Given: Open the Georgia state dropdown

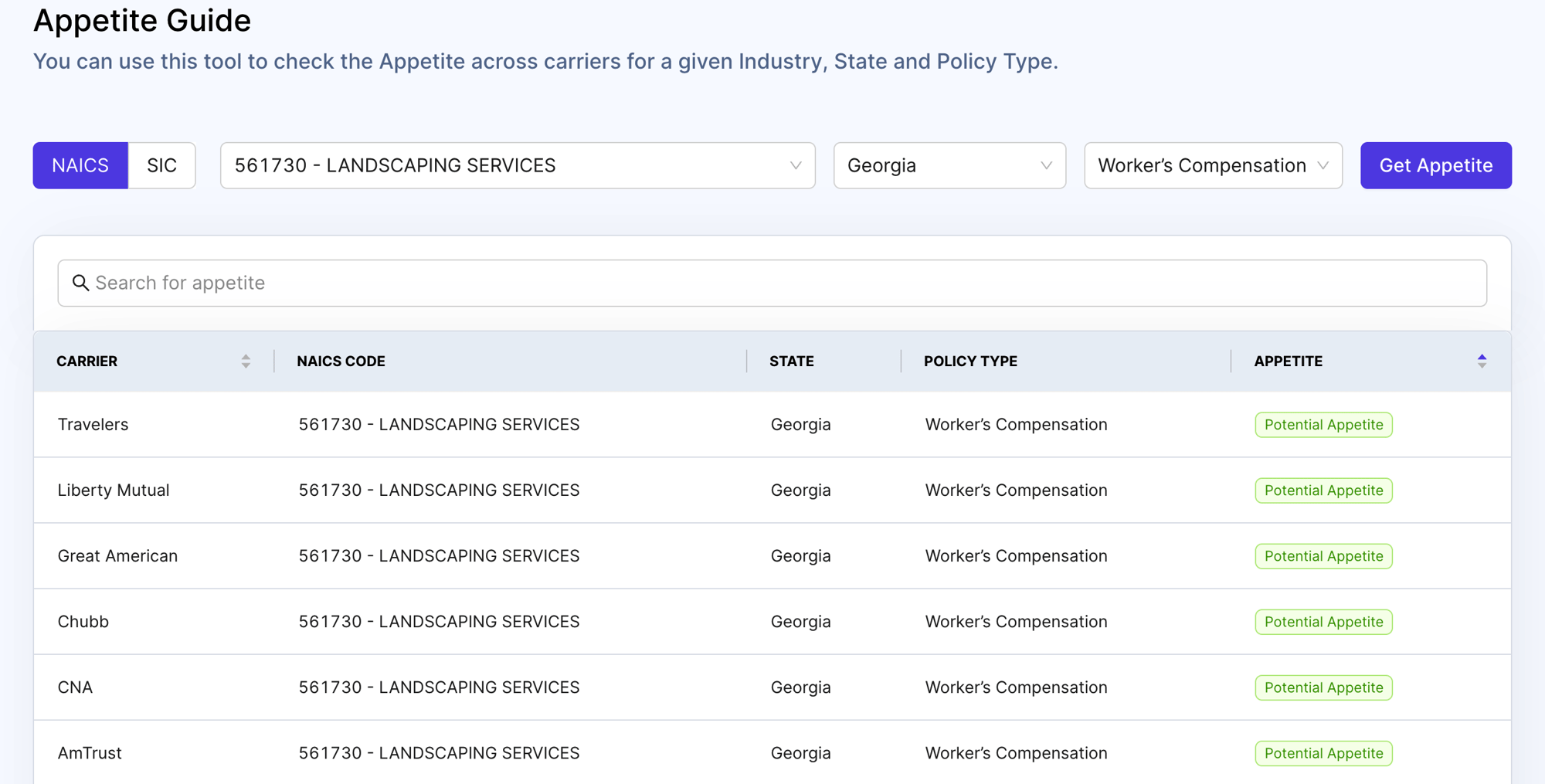Looking at the screenshot, I should [x=949, y=165].
